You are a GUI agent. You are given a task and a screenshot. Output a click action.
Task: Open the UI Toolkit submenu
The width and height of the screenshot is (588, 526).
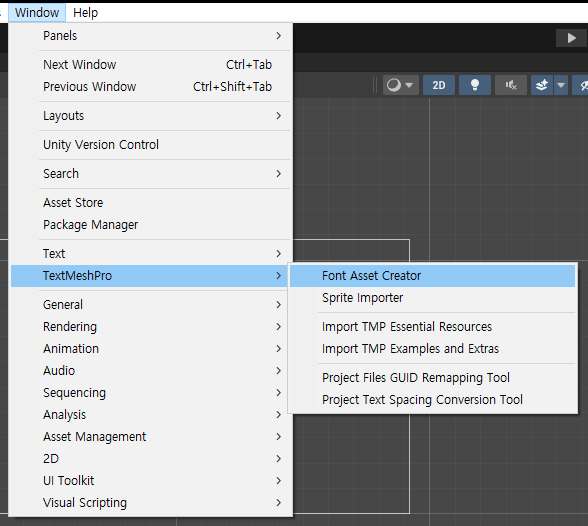[150, 481]
